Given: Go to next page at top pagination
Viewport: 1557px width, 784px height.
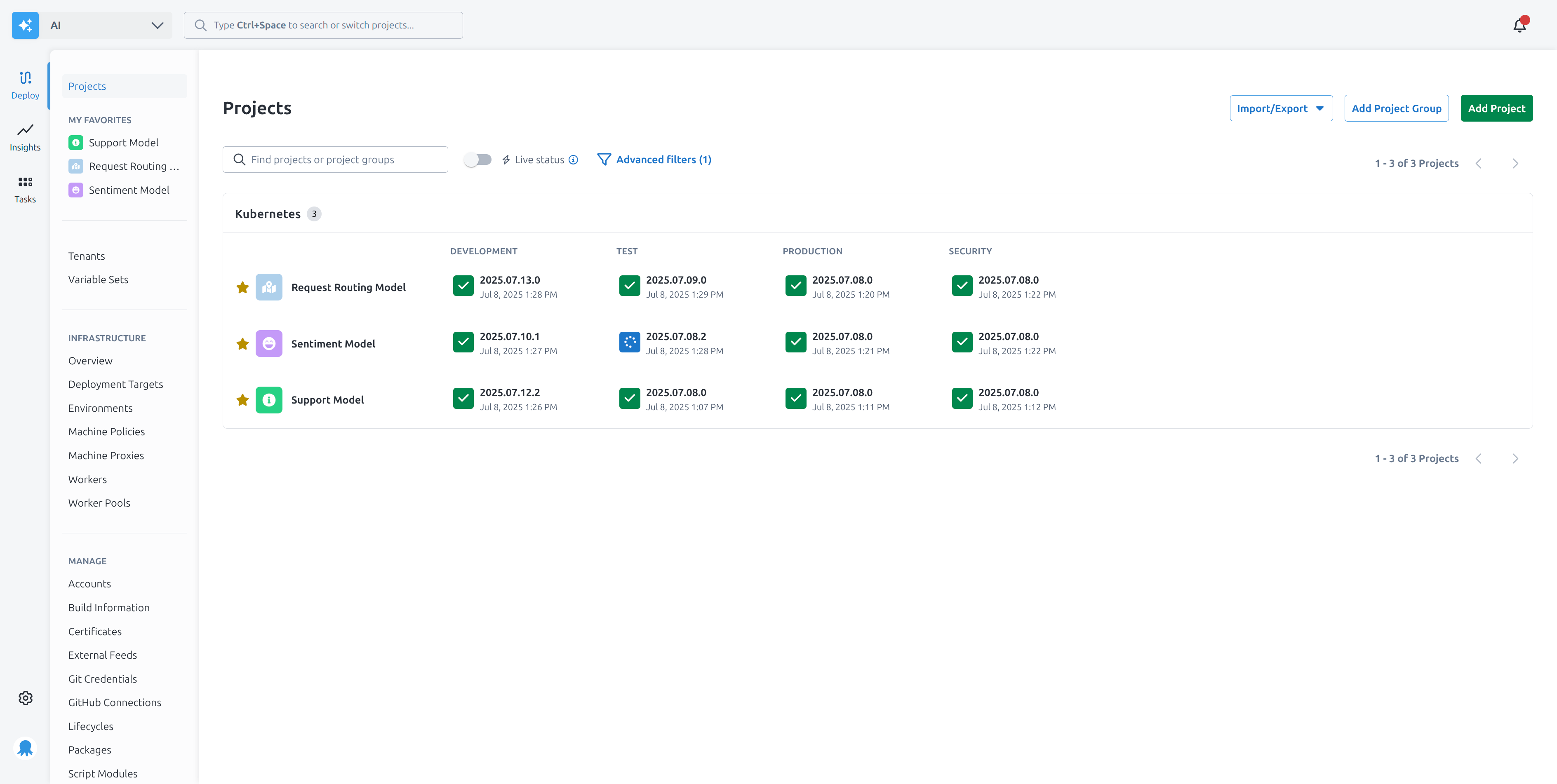Looking at the screenshot, I should (1515, 164).
